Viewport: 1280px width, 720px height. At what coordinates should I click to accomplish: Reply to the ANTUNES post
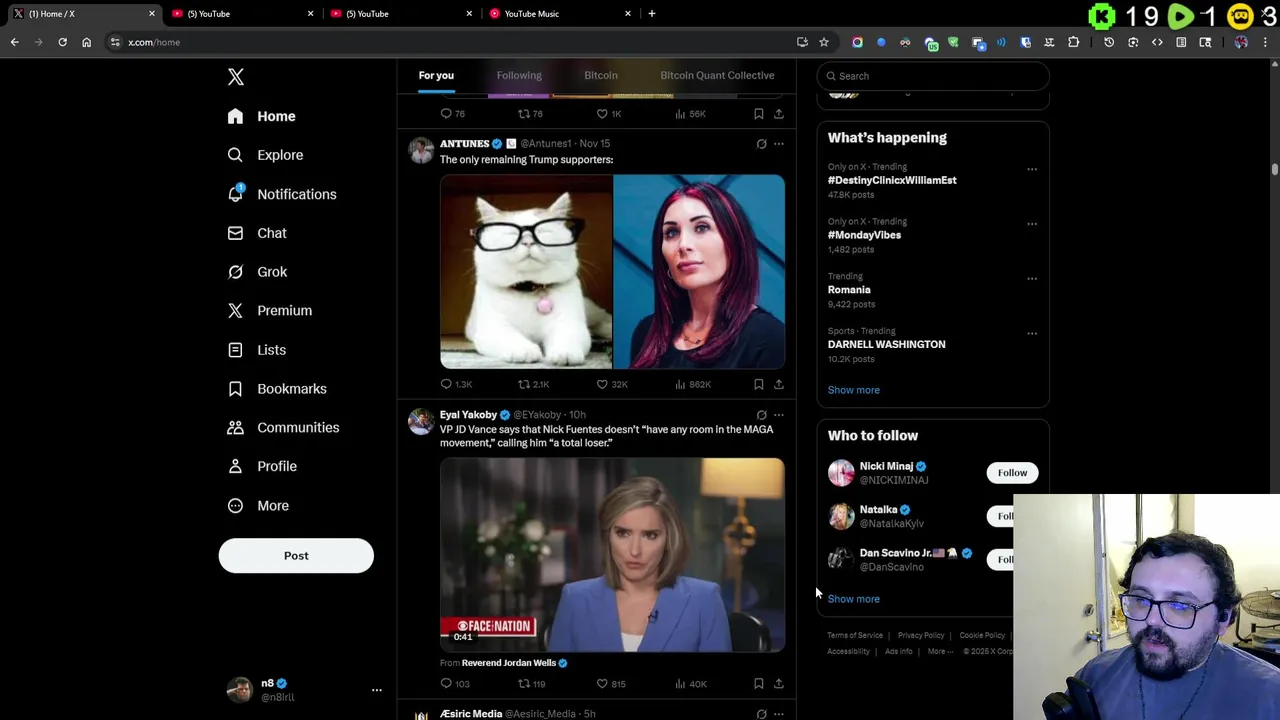456,384
